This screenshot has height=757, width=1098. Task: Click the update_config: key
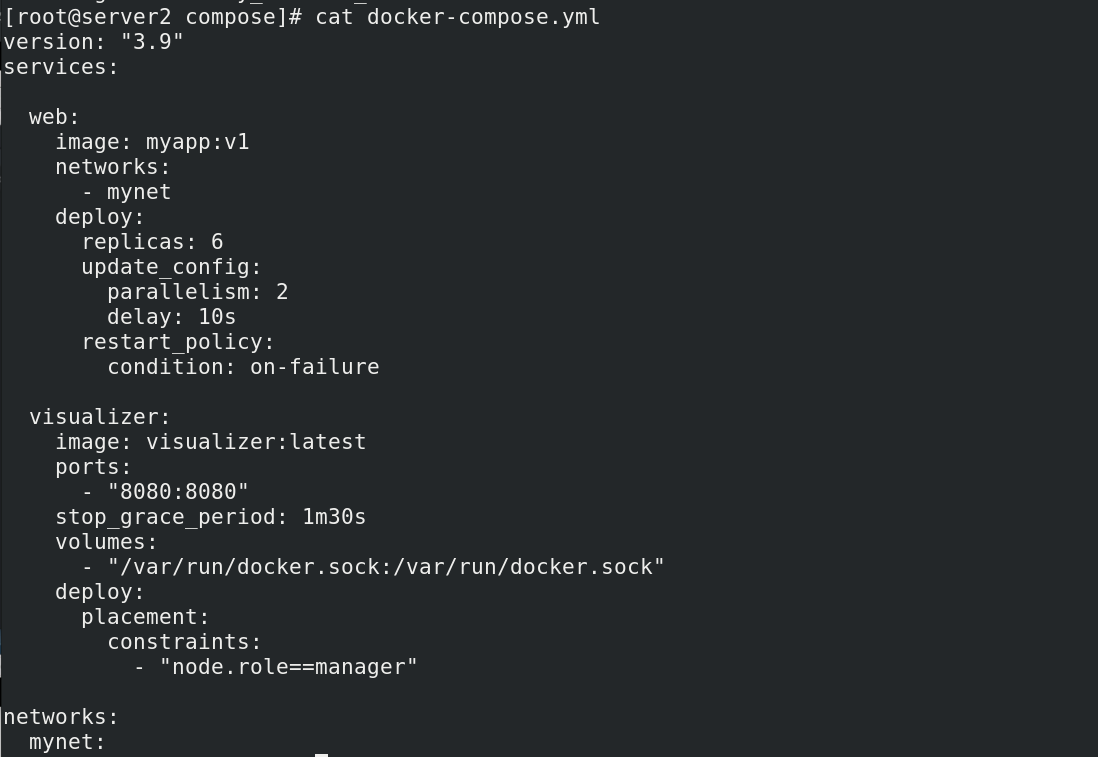click(x=171, y=267)
